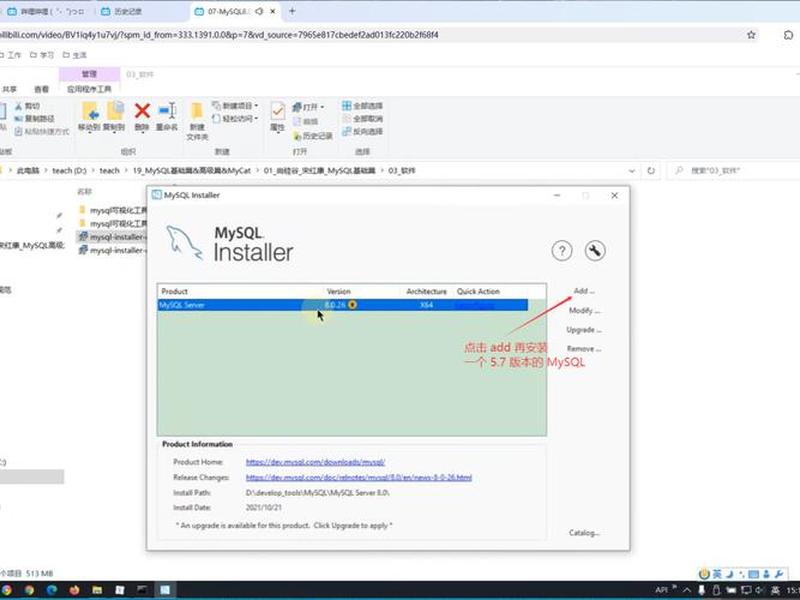Click the upgrade-available icon beside version 8.0.26

(352, 305)
